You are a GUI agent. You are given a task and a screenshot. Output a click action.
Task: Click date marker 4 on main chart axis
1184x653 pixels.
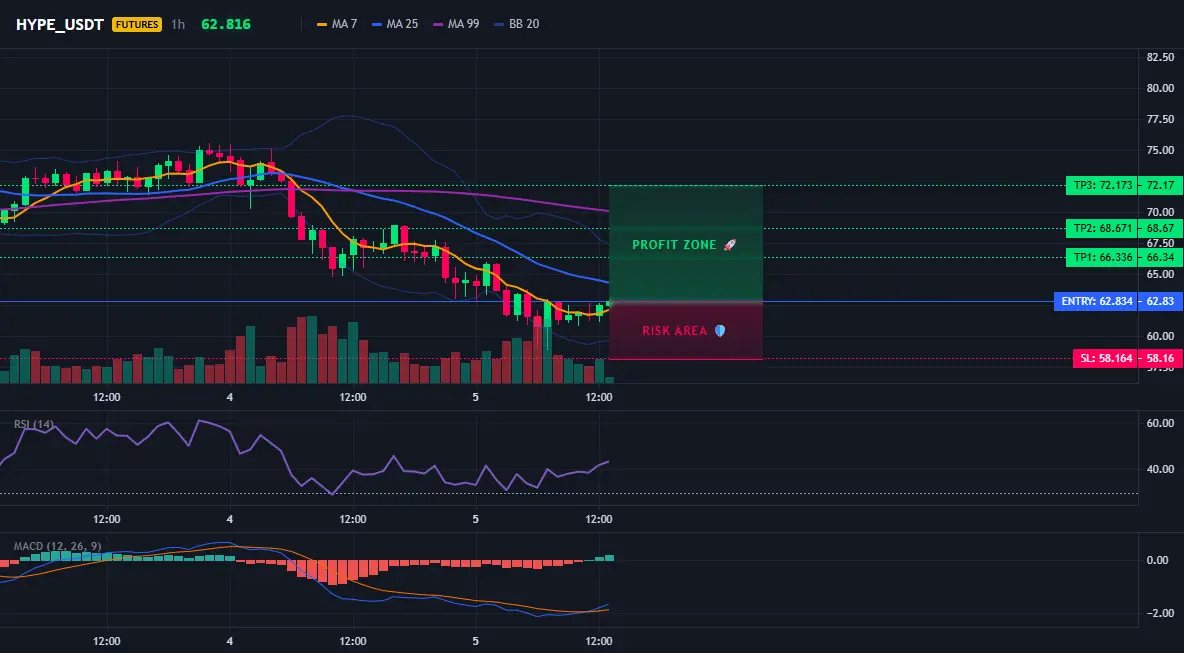point(230,397)
